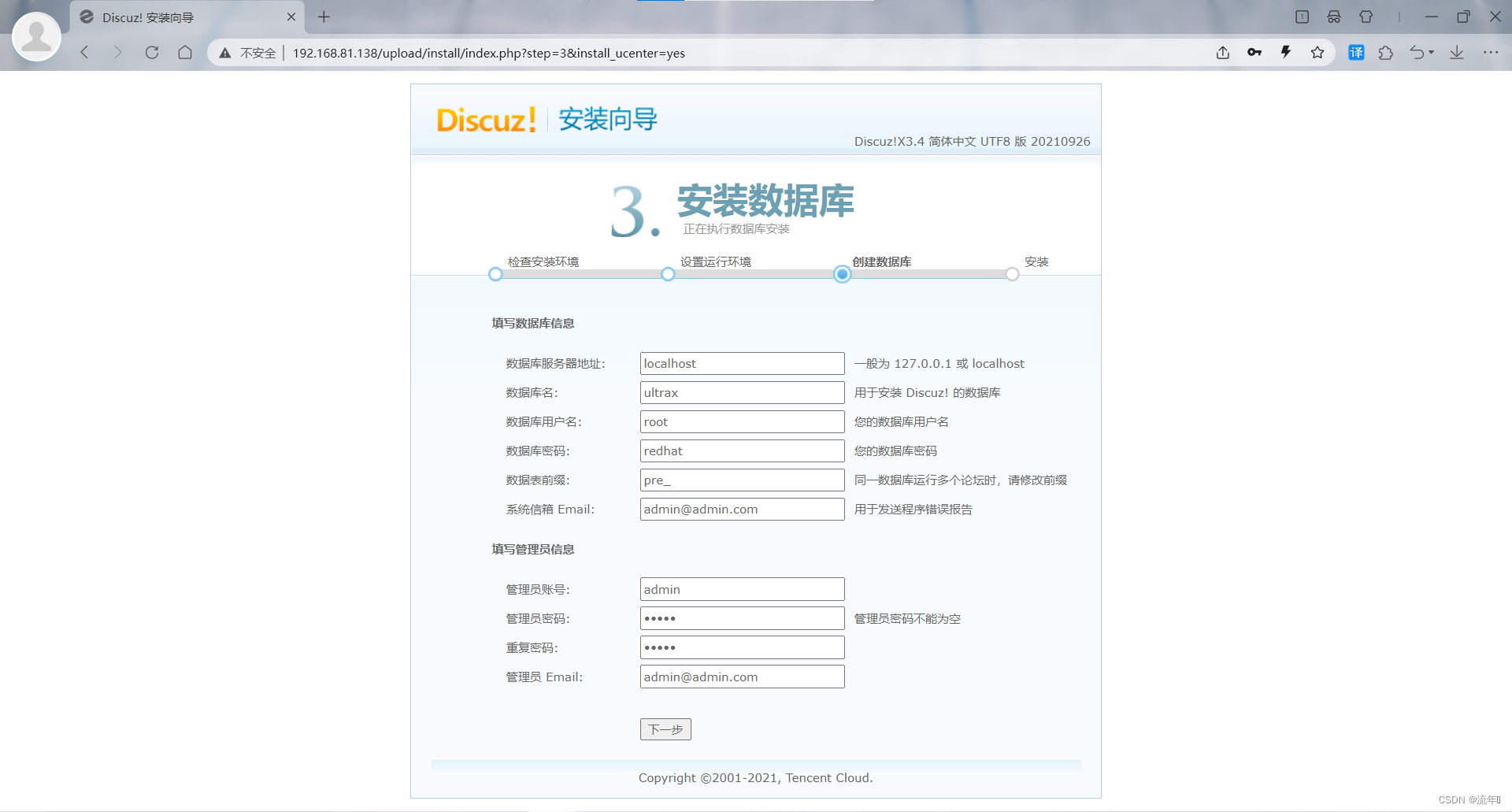Image resolution: width=1512 pixels, height=812 pixels.
Task: Click the 安装数据库 page heading
Action: pyautogui.click(x=765, y=201)
